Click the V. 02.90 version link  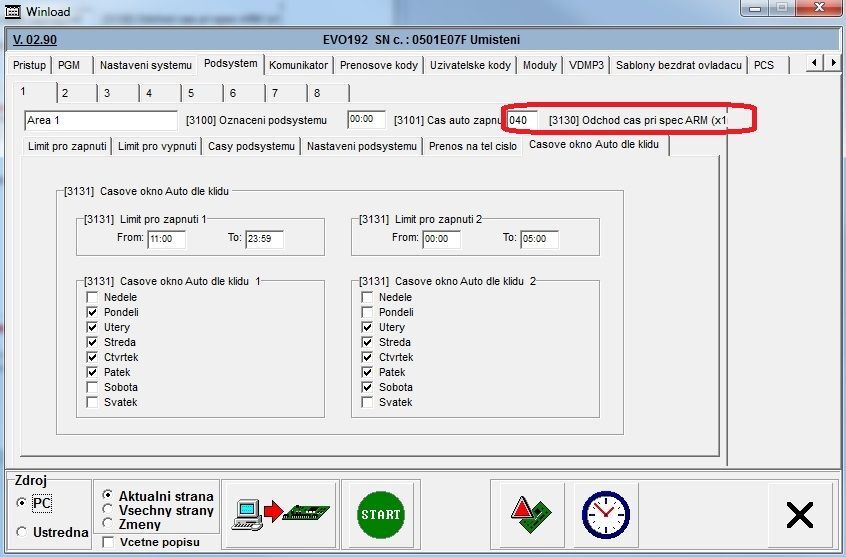(35, 40)
